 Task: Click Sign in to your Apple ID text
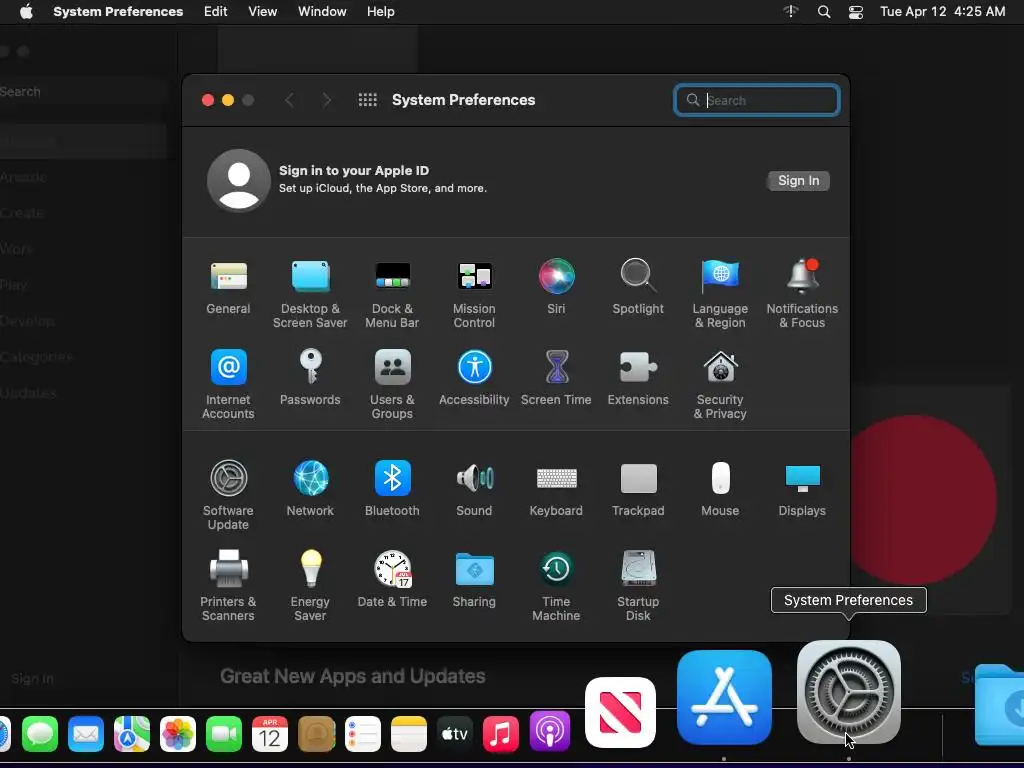point(354,170)
